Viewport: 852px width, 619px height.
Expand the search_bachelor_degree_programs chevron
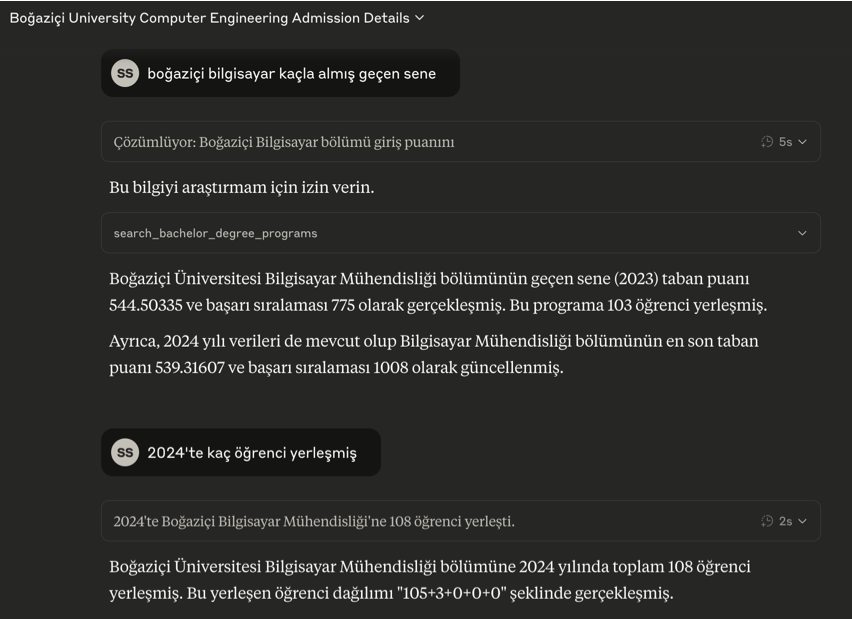coord(802,233)
